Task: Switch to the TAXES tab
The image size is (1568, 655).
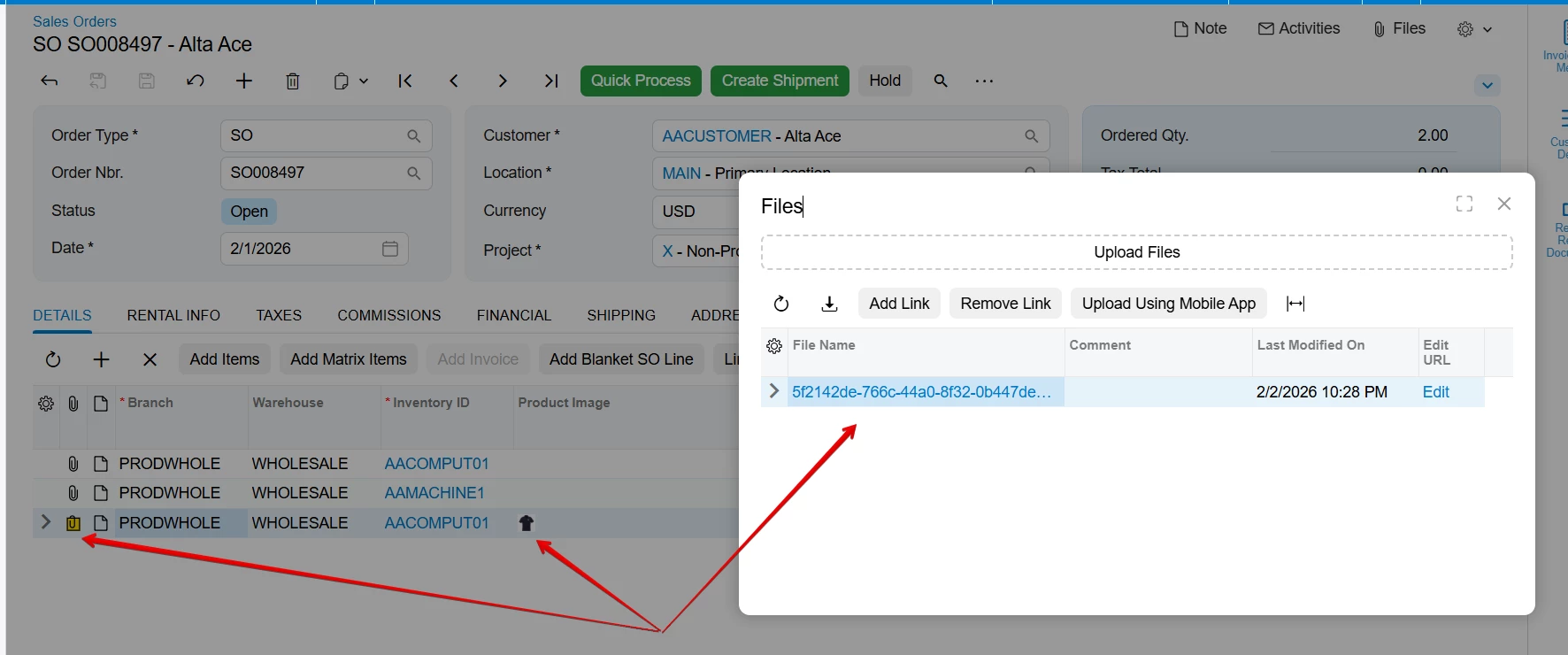Action: click(279, 315)
